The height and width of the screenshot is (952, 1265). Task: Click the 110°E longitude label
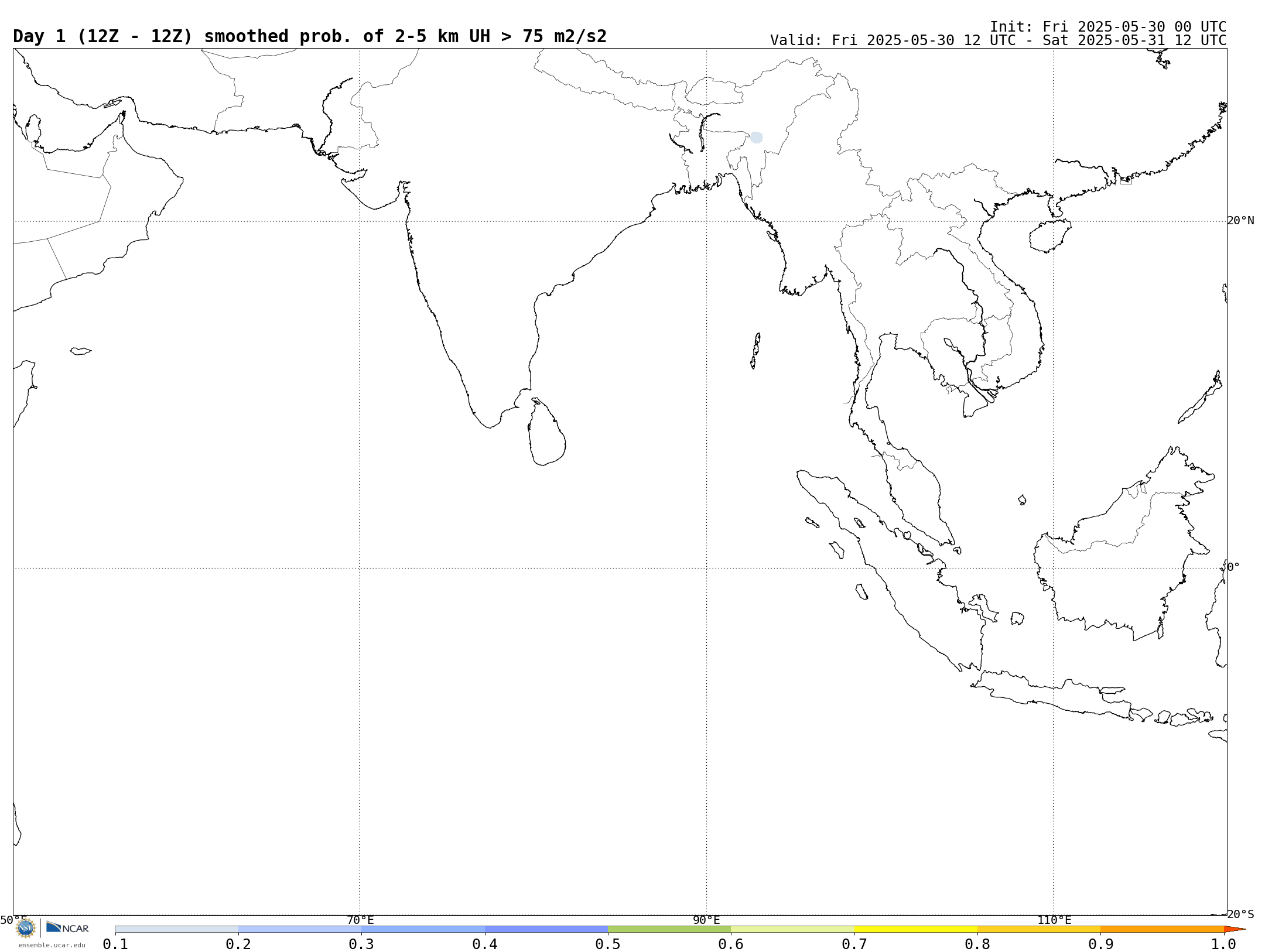[x=1054, y=920]
